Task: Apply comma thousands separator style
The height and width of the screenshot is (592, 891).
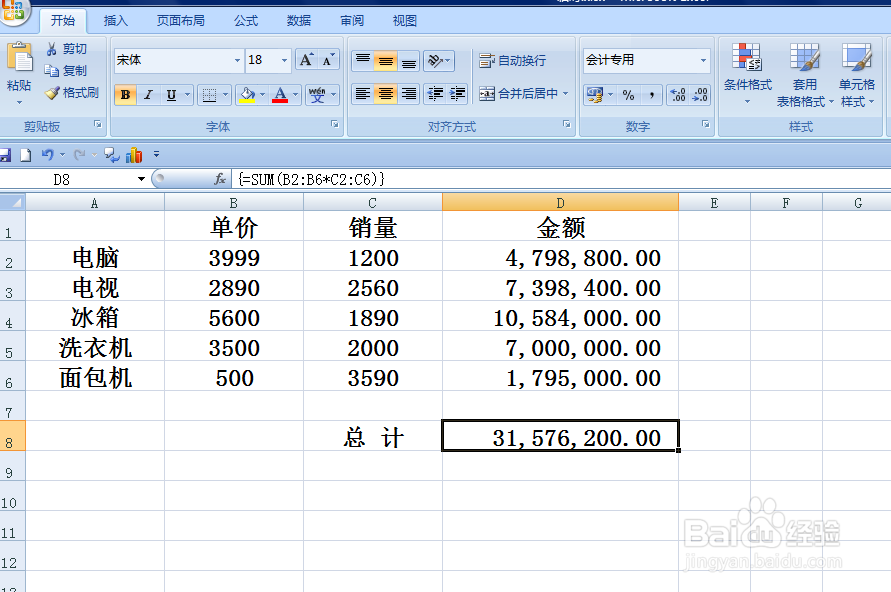Action: (x=651, y=95)
